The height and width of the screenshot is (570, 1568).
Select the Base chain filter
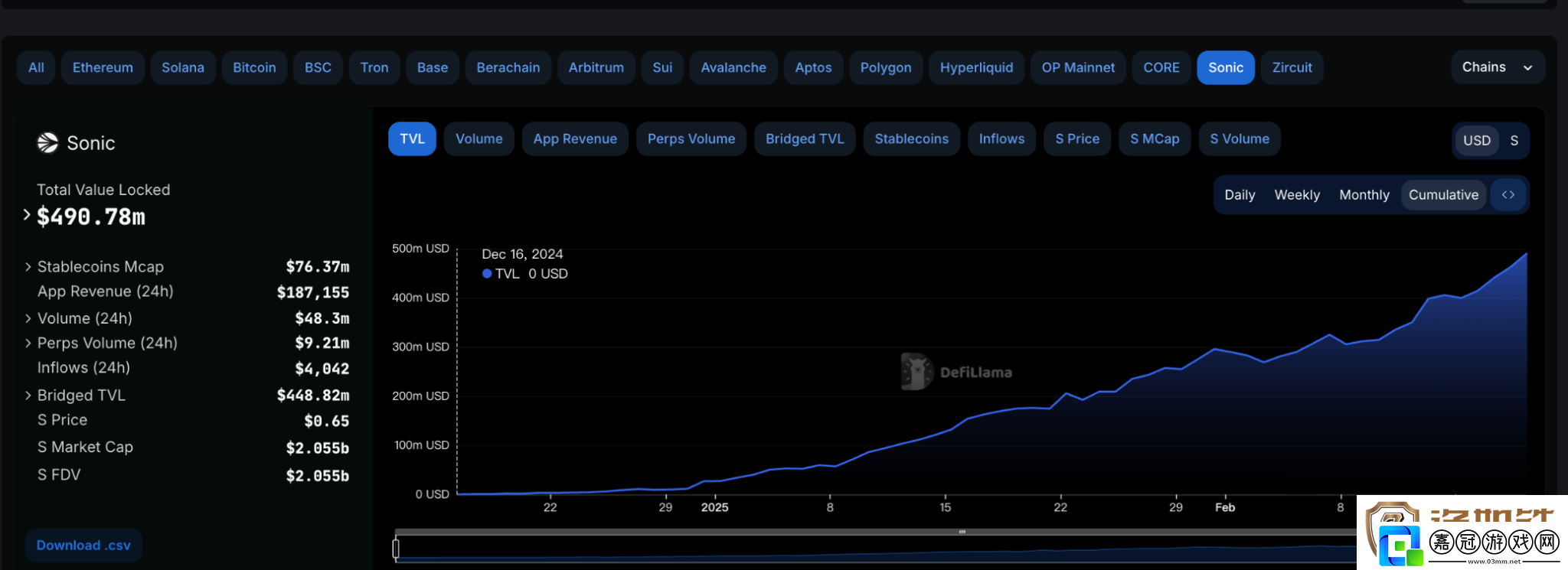tap(433, 68)
